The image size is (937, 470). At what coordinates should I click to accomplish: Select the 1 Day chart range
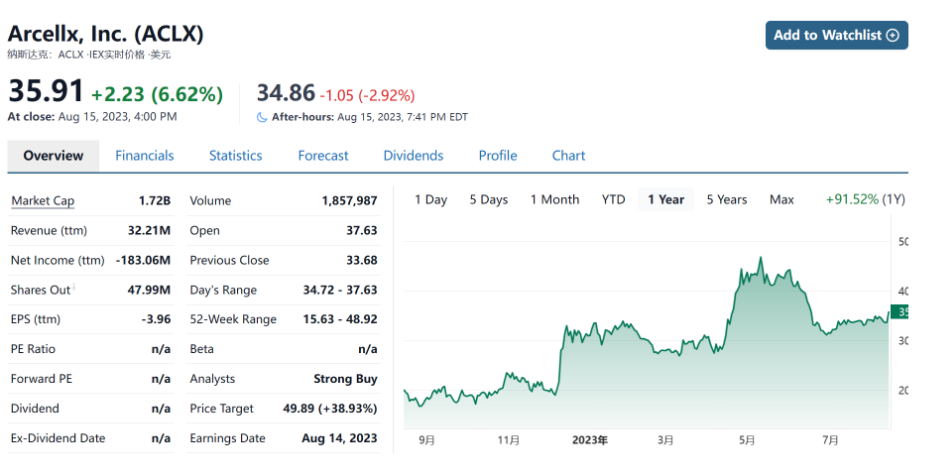431,200
